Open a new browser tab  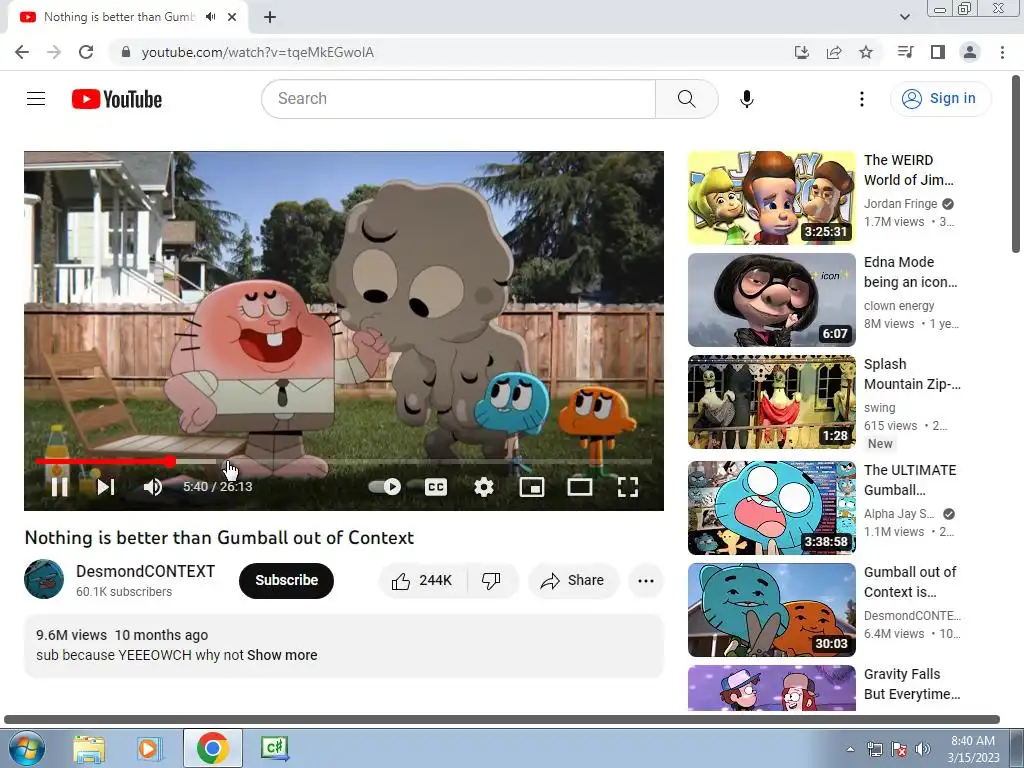(x=270, y=17)
